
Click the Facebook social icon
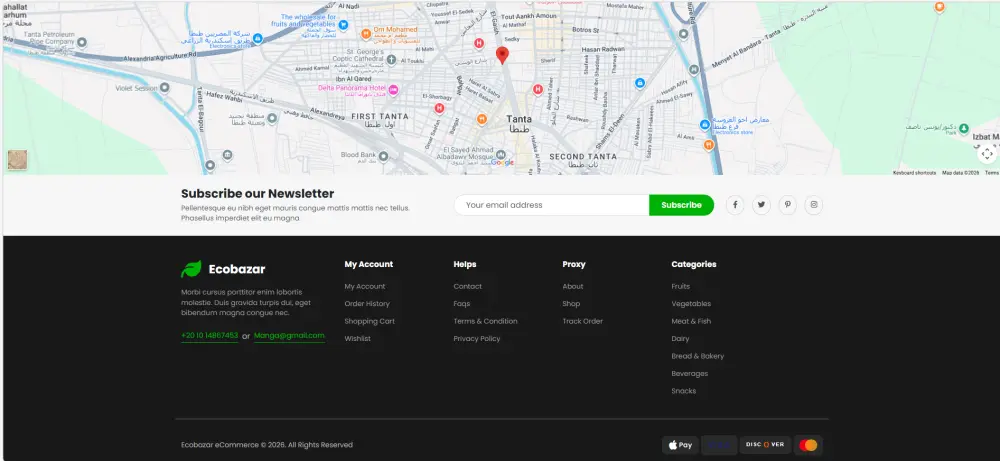(x=735, y=205)
